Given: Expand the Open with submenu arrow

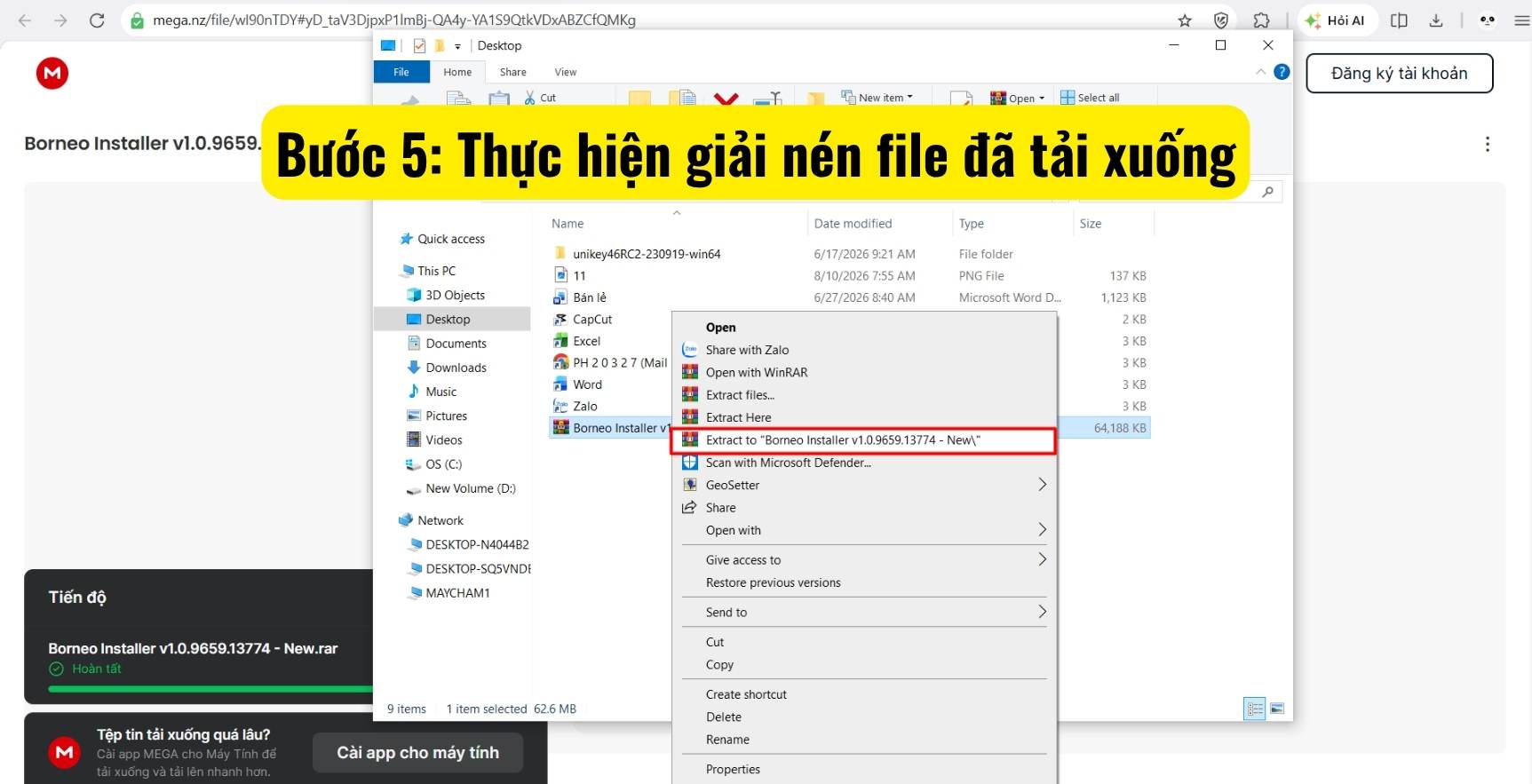Looking at the screenshot, I should coord(1043,530).
